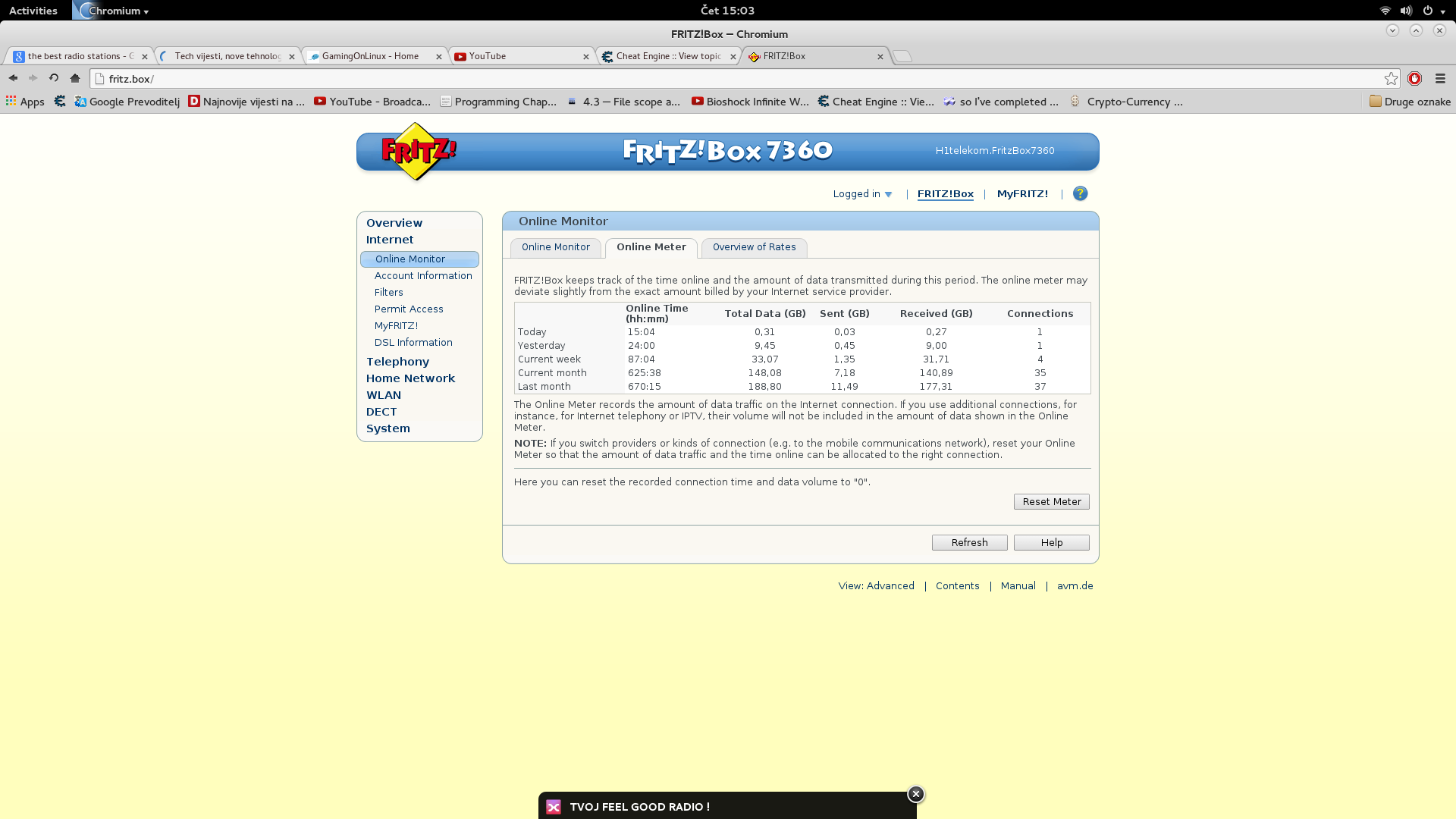Open the Wi-Fi indicator in the top bar

1385,11
